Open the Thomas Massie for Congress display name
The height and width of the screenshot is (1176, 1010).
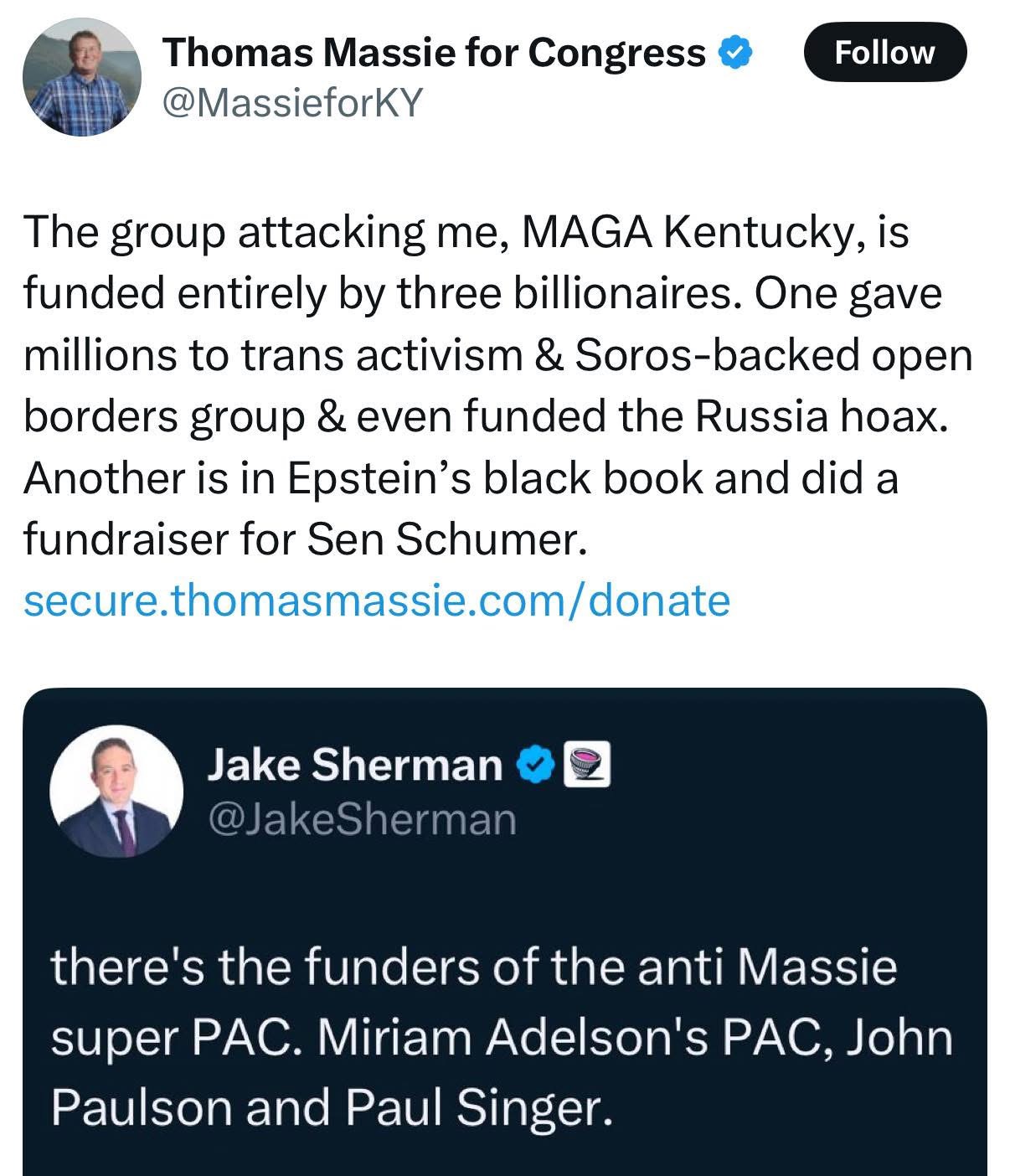(435, 53)
